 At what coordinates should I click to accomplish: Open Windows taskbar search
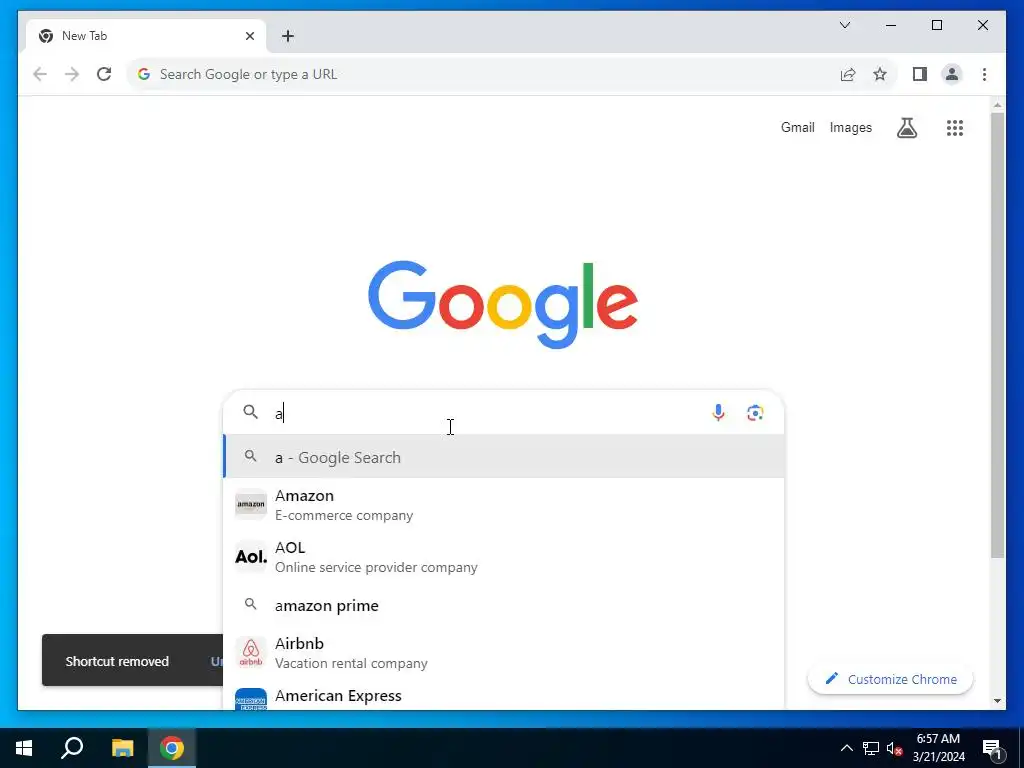coord(72,748)
